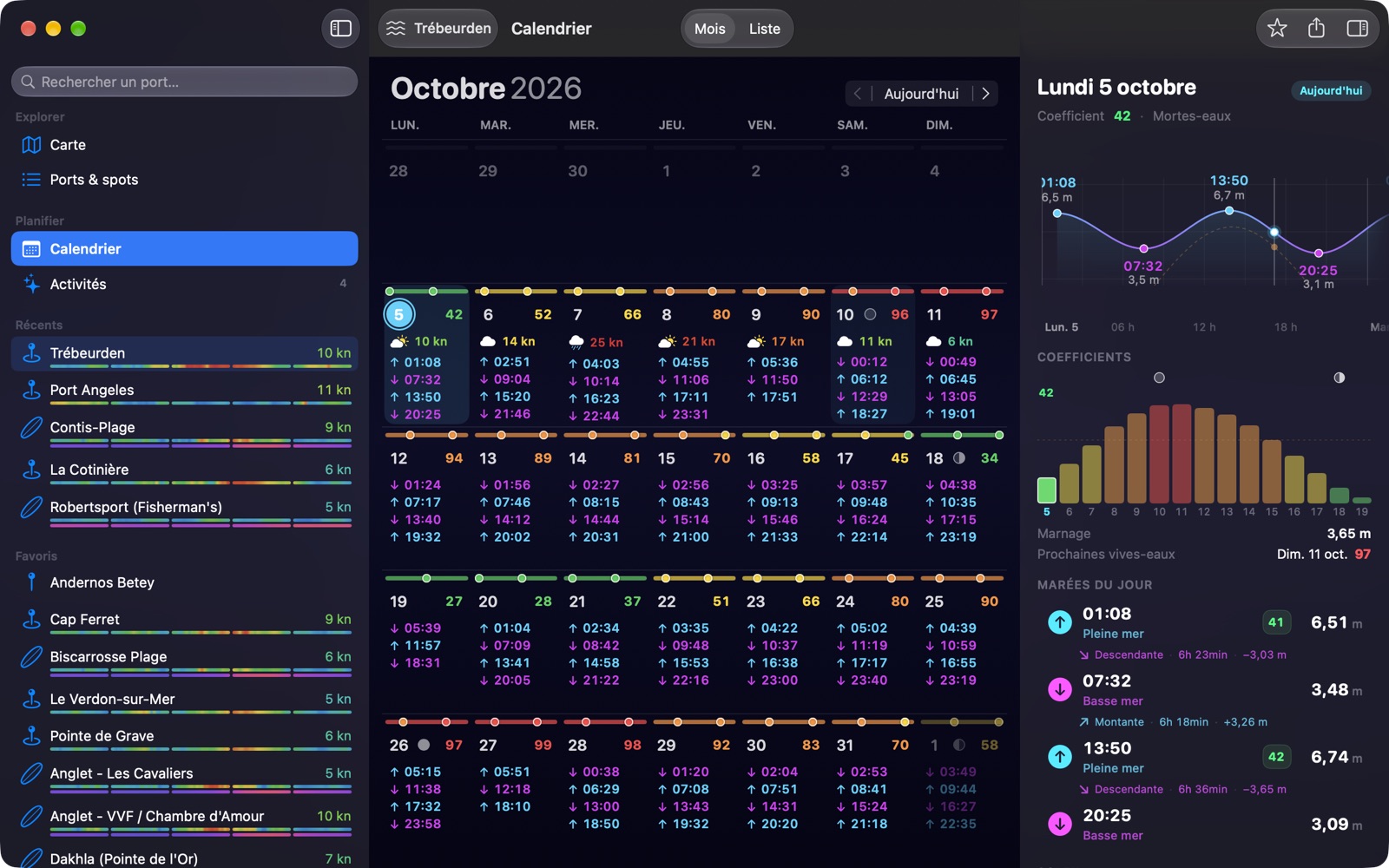Open Le Verdon-sur-Mer favorite
Screen dimensions: 1389x868
tap(184, 700)
